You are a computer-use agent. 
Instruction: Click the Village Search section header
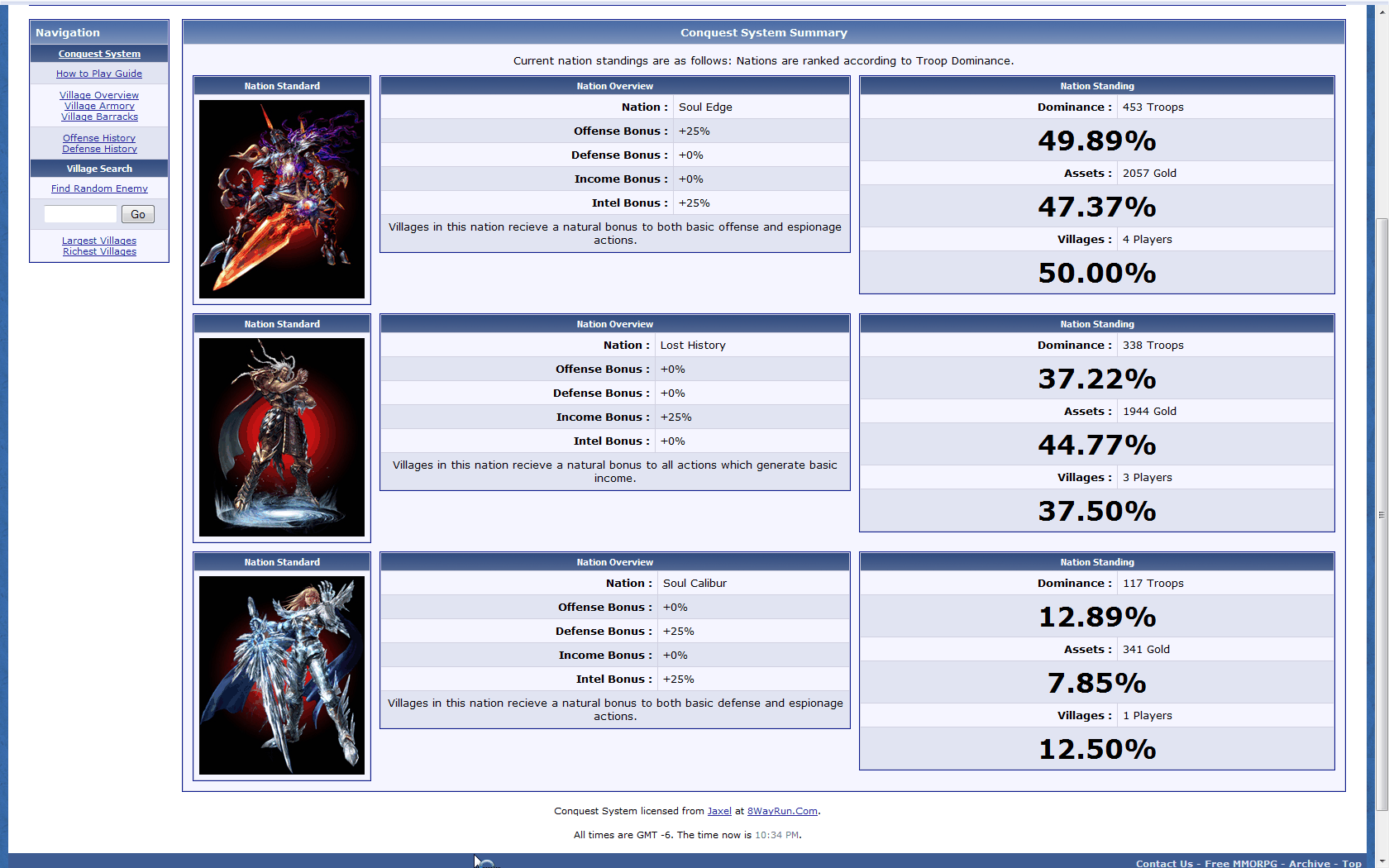(99, 169)
